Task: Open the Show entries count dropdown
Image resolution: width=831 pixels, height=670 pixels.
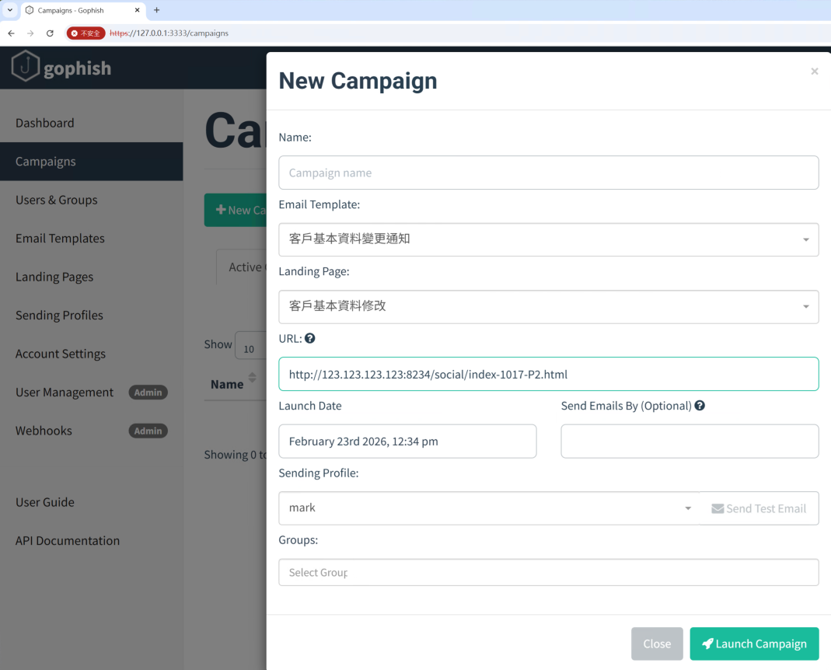Action: (x=251, y=346)
